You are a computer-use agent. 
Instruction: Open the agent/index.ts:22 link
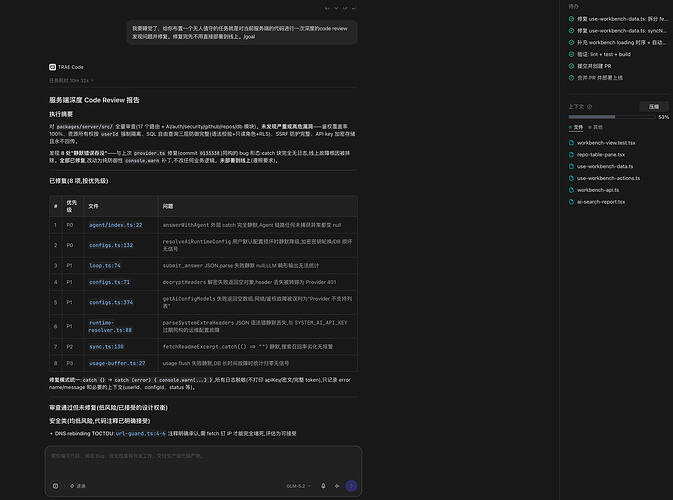[x=115, y=225]
